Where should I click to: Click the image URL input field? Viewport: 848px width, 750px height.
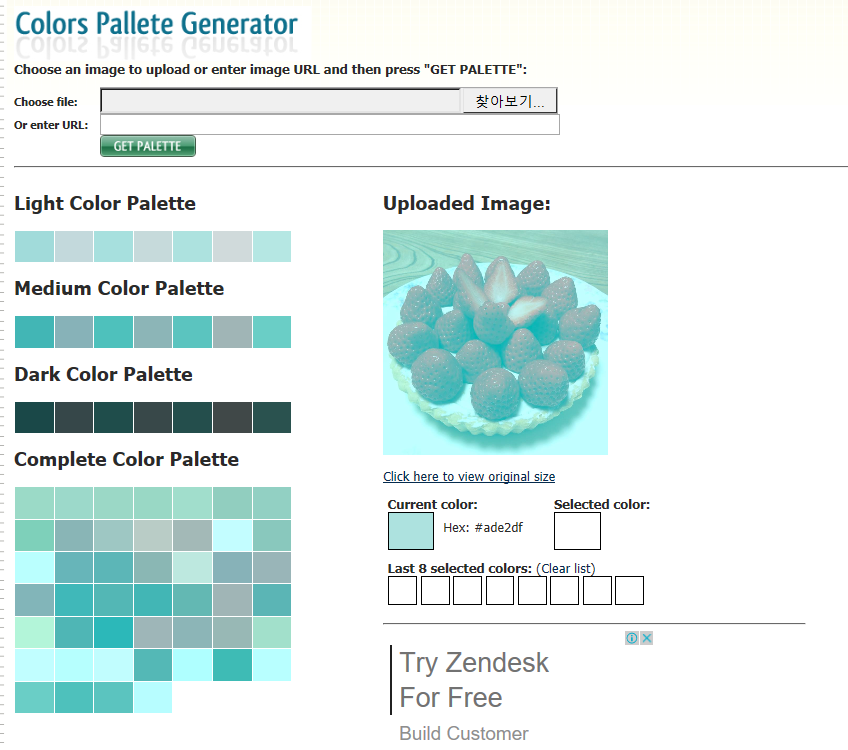[330, 125]
